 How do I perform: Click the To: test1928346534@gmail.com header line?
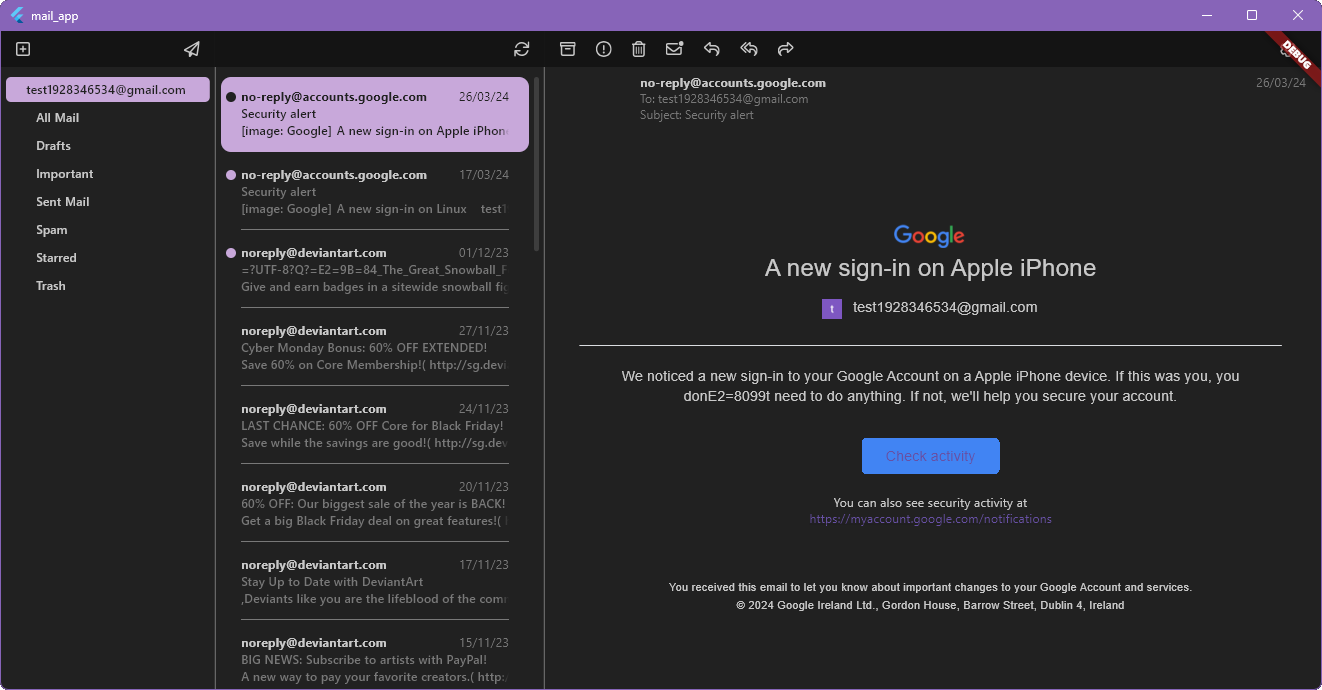point(724,99)
